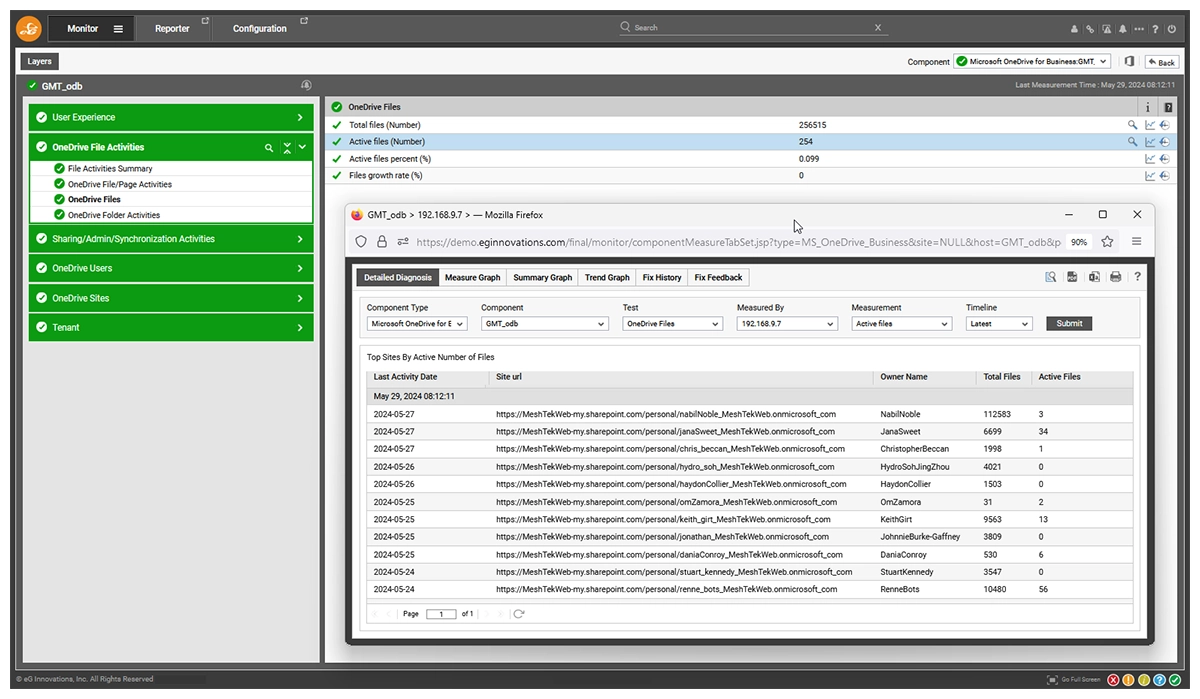Open the graph icon for Active files percent
This screenshot has width=1200, height=699.
point(1150,159)
